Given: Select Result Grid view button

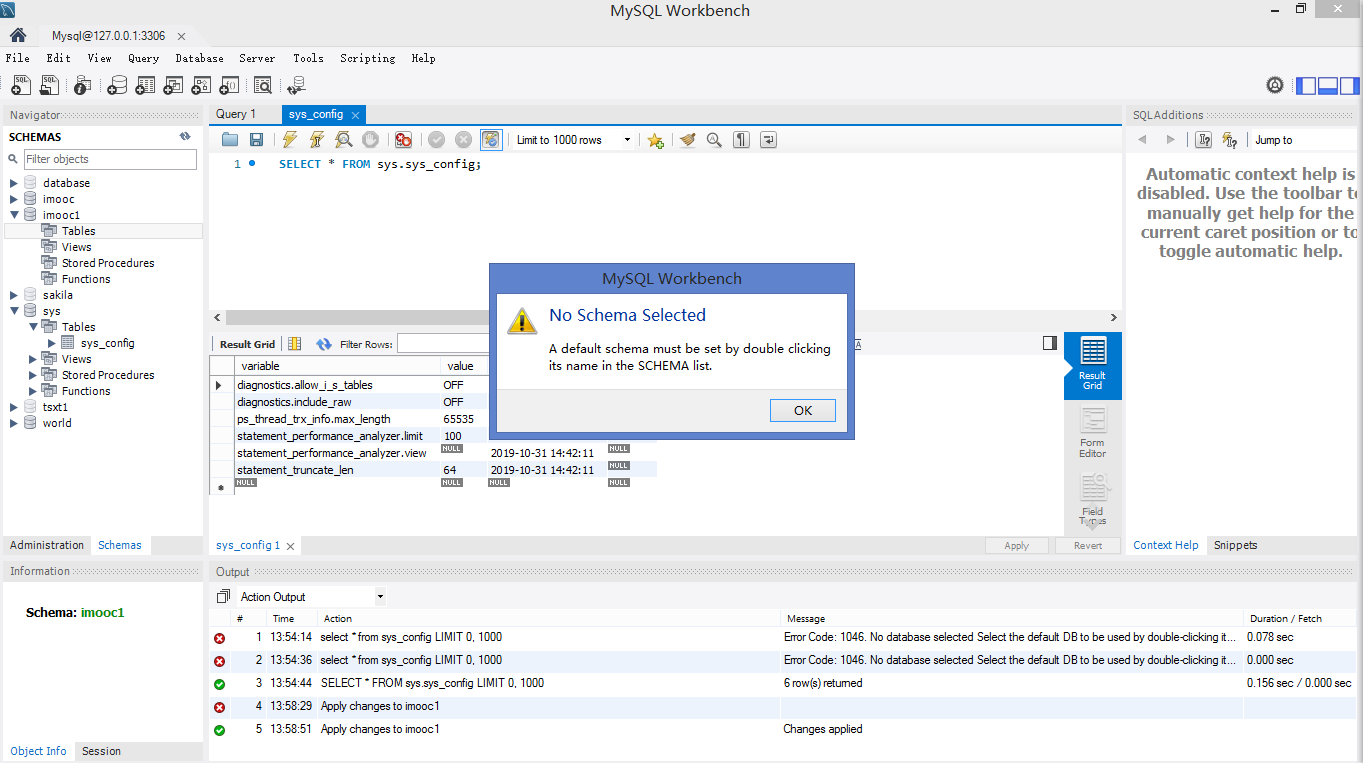Looking at the screenshot, I should 1093,365.
